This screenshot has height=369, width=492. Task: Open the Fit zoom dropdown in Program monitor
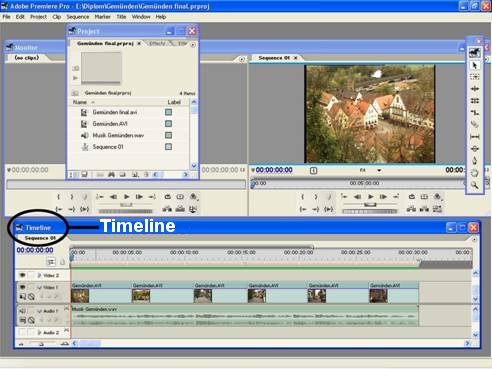pos(379,170)
